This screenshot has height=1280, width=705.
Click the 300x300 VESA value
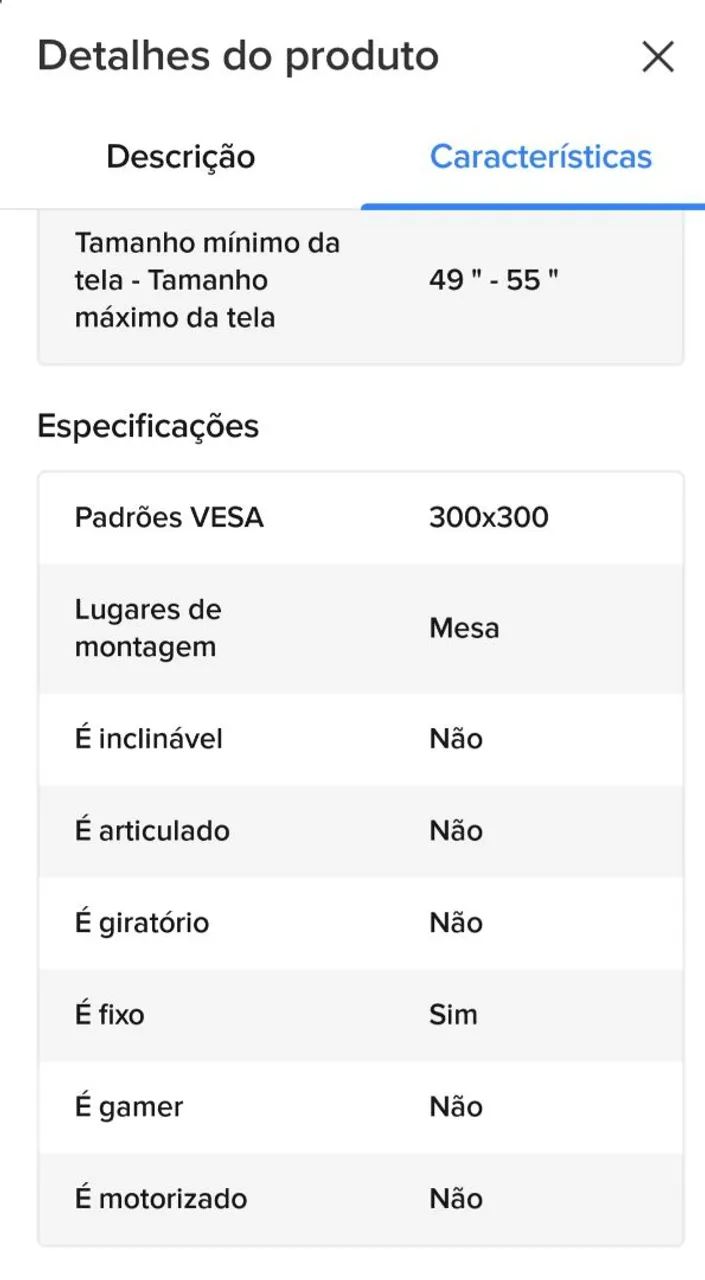coord(489,518)
